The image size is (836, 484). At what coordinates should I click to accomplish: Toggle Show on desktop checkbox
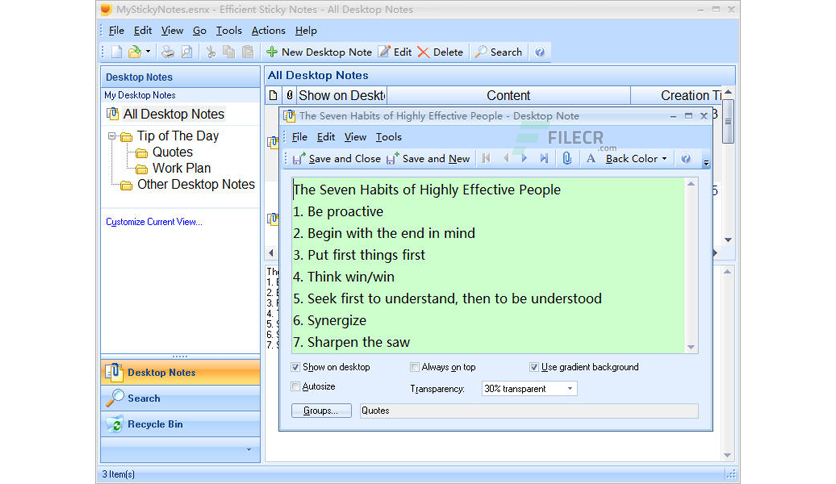coord(295,367)
